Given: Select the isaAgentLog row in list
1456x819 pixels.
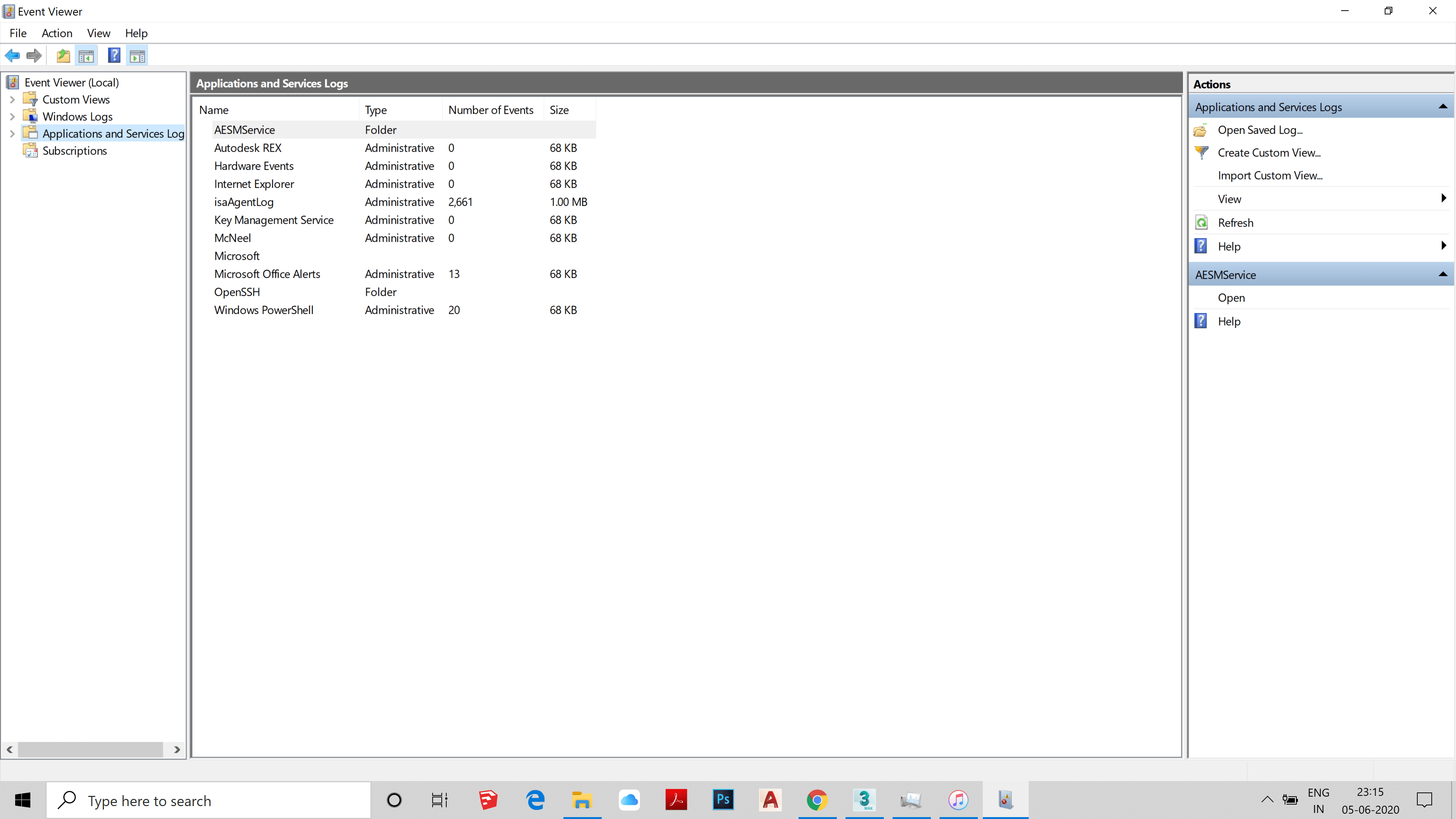Looking at the screenshot, I should (x=243, y=202).
